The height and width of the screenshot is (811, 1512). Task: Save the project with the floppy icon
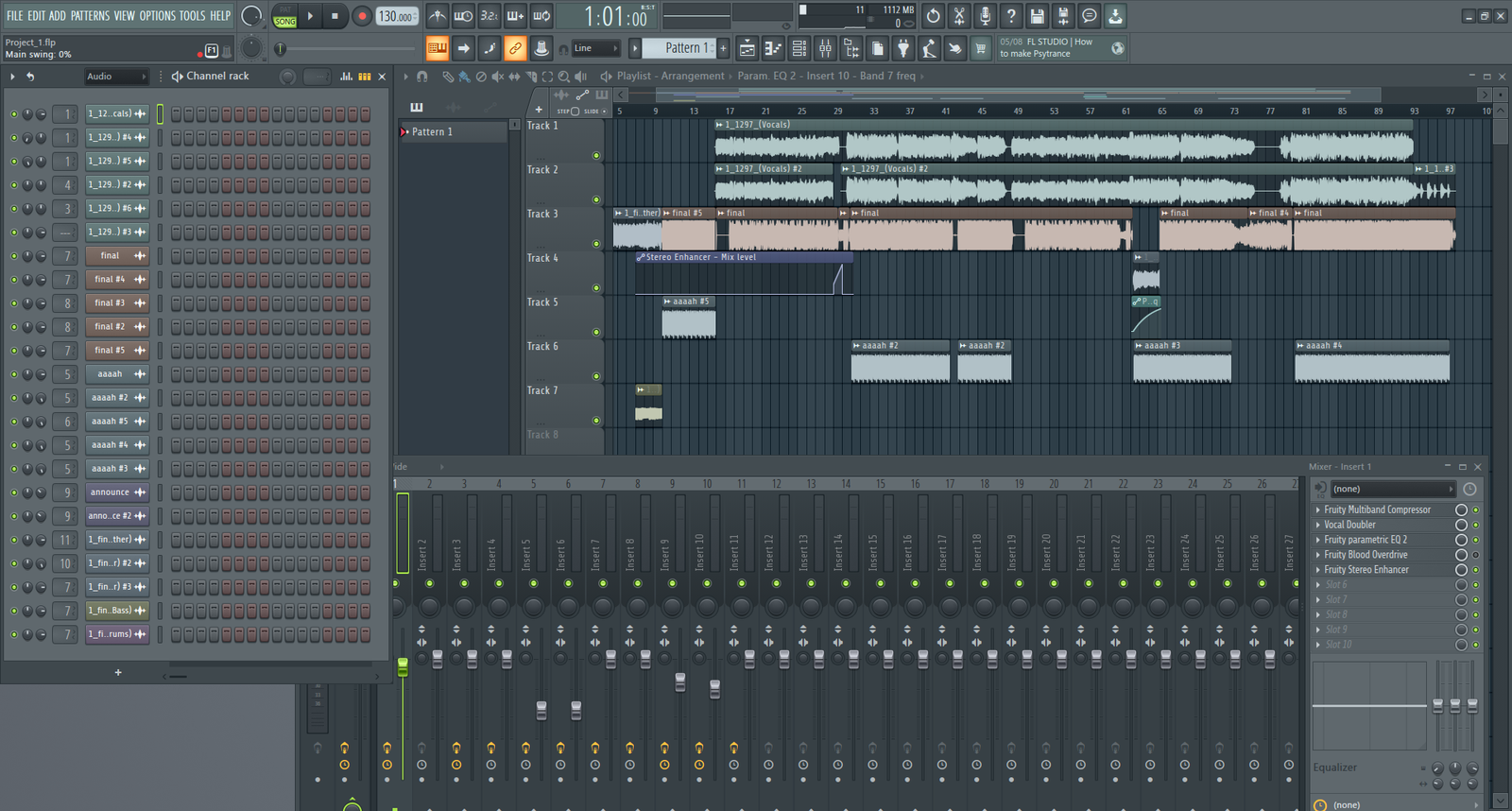pos(1038,16)
